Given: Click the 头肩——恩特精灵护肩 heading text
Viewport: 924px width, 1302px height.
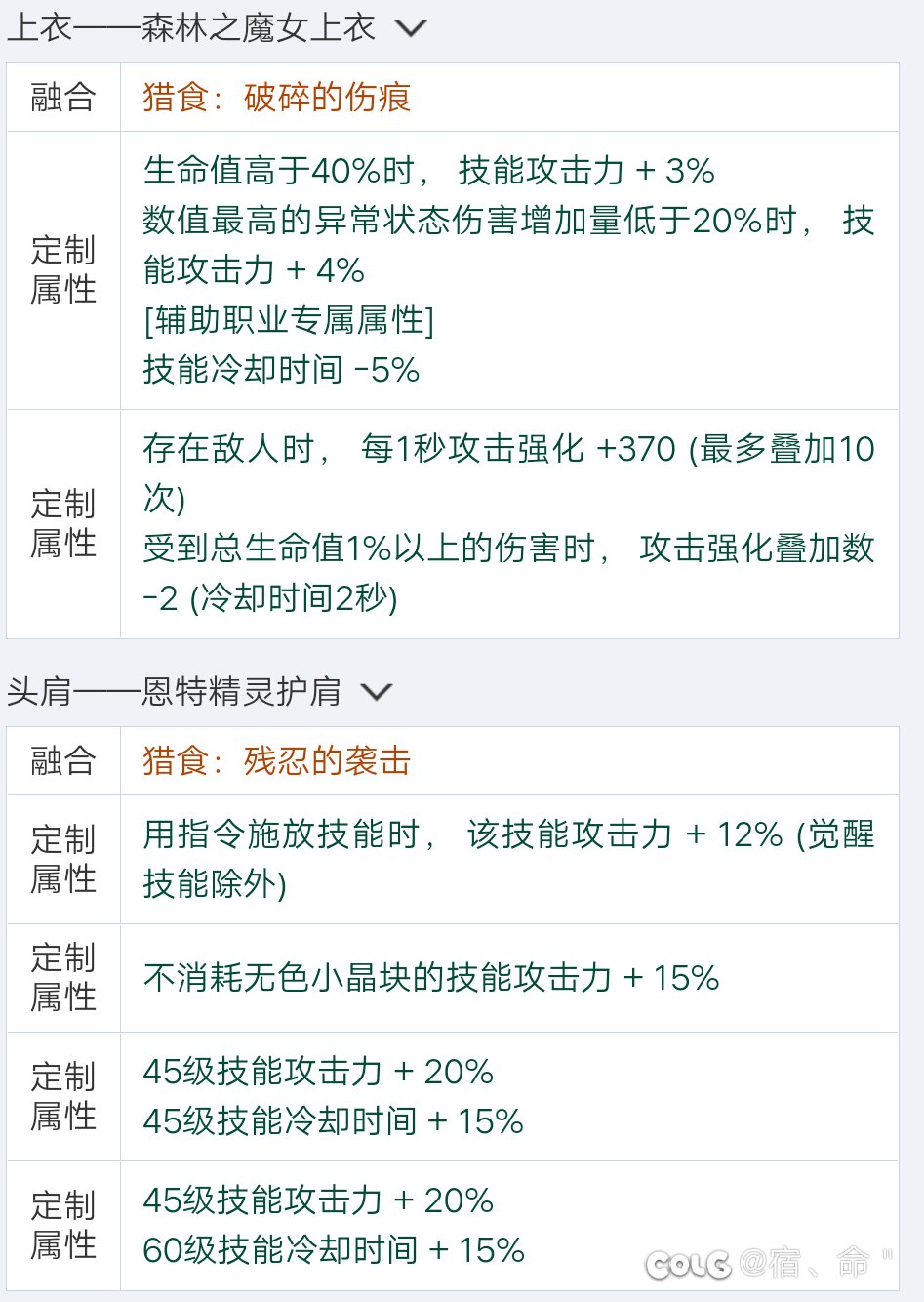Looking at the screenshot, I should click(175, 691).
